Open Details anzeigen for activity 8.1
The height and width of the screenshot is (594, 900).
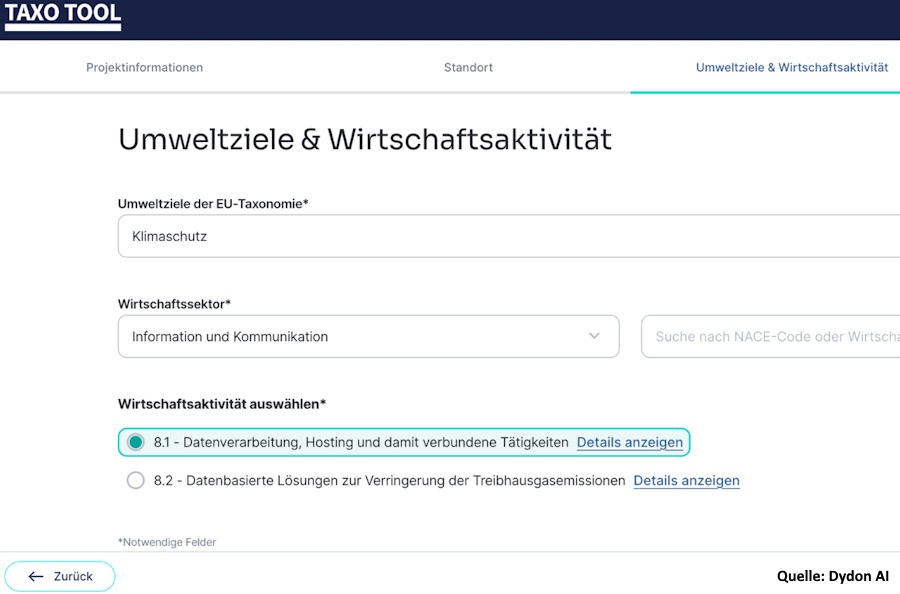point(630,442)
